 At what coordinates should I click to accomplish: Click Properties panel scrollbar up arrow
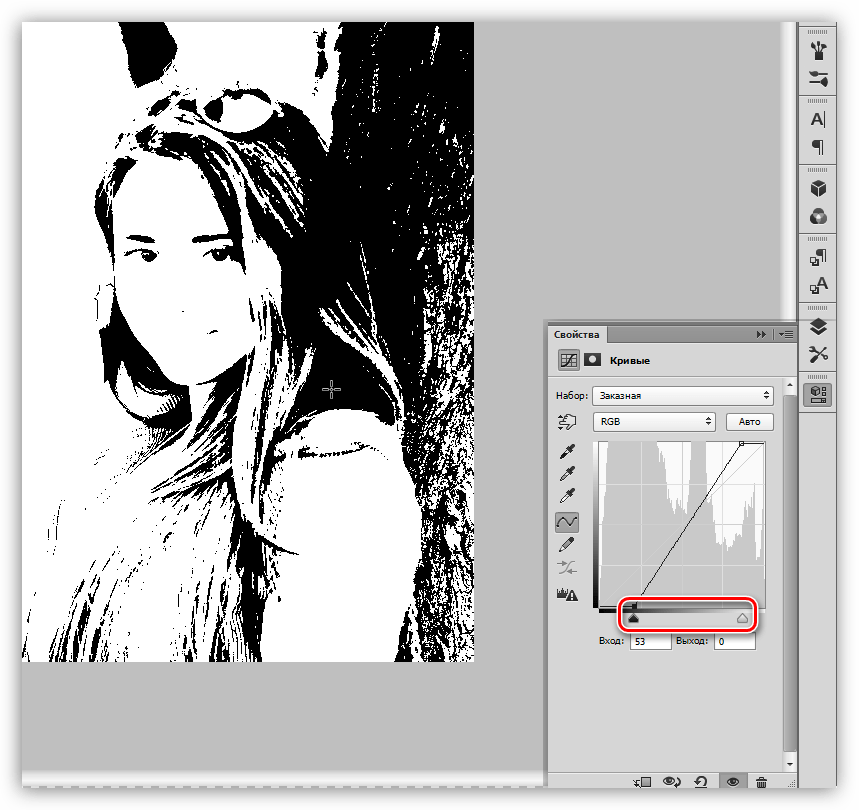[789, 386]
